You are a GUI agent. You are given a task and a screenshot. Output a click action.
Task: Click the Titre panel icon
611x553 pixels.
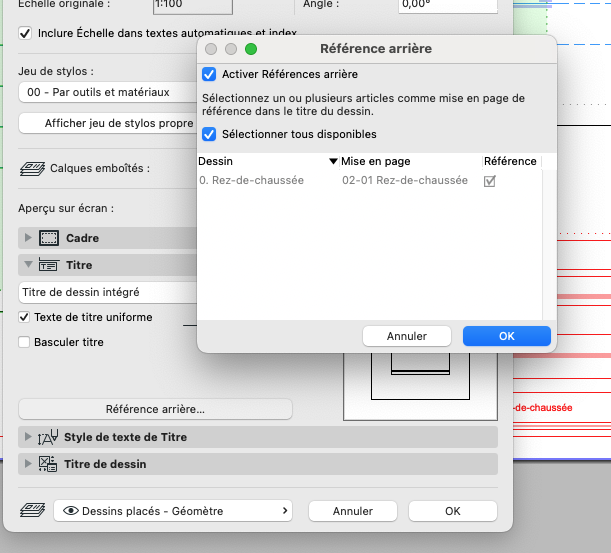pos(49,265)
